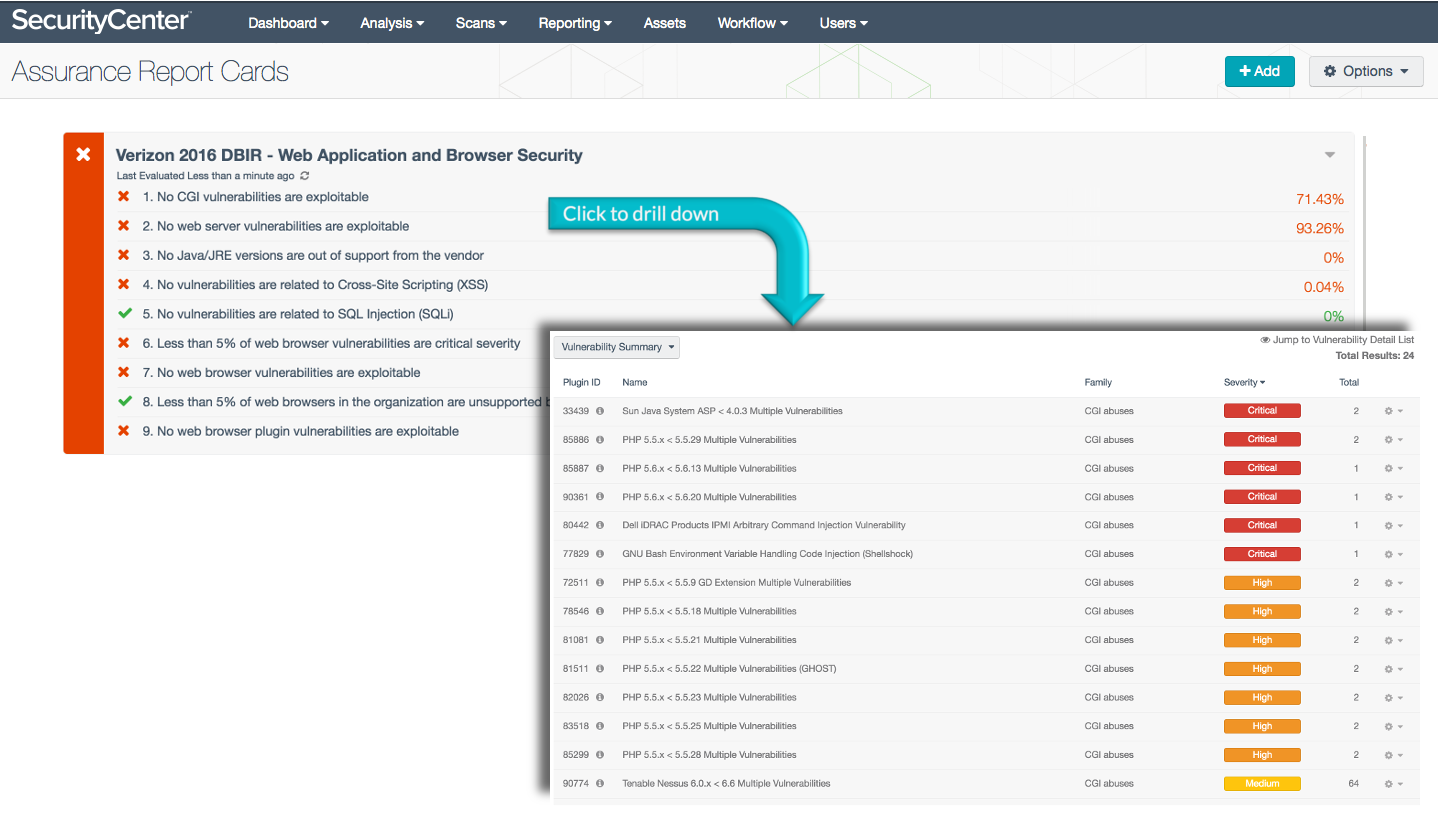Click the Add button
Screen dimensions: 1440x820
point(1259,71)
